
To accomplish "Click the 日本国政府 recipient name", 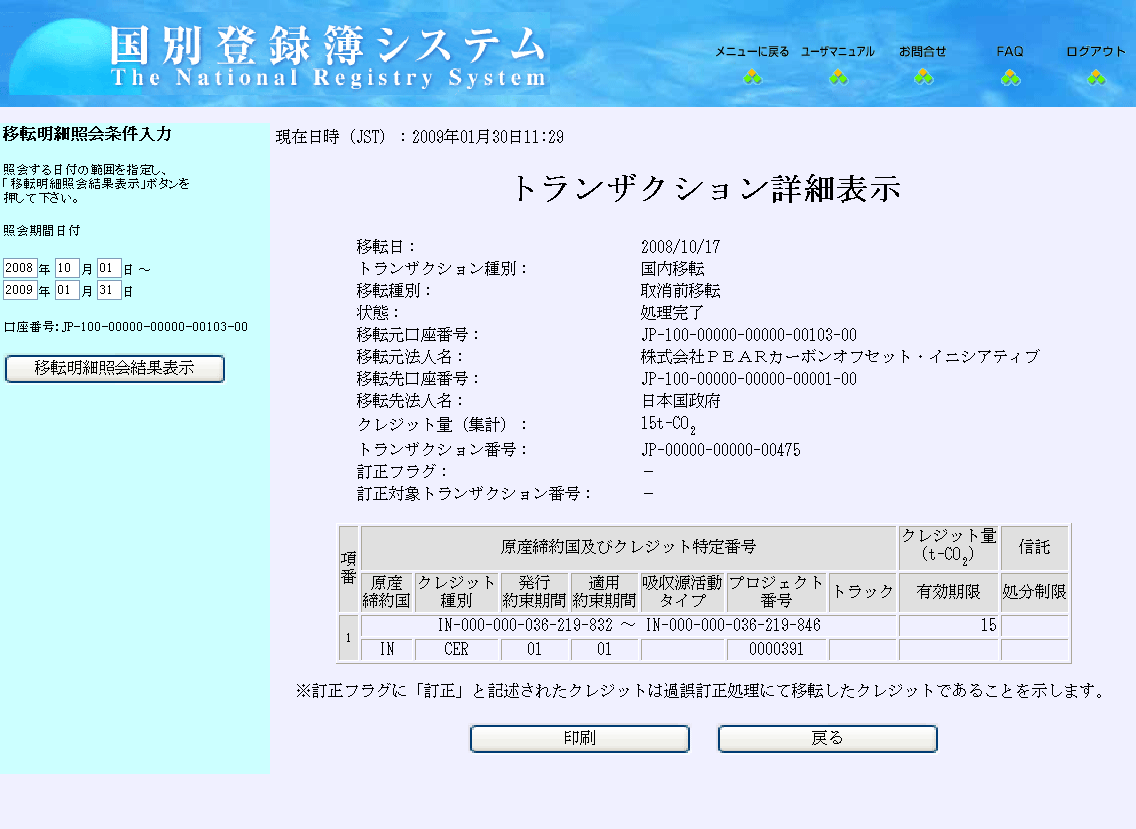I will coord(680,401).
